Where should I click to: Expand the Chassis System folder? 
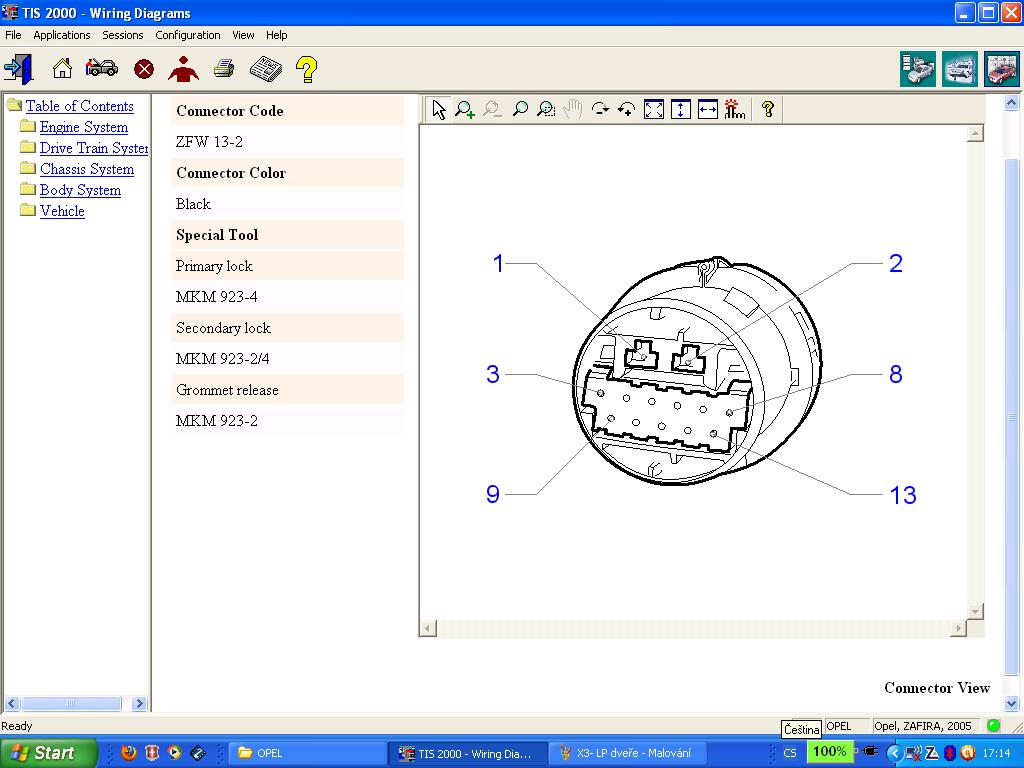(86, 169)
